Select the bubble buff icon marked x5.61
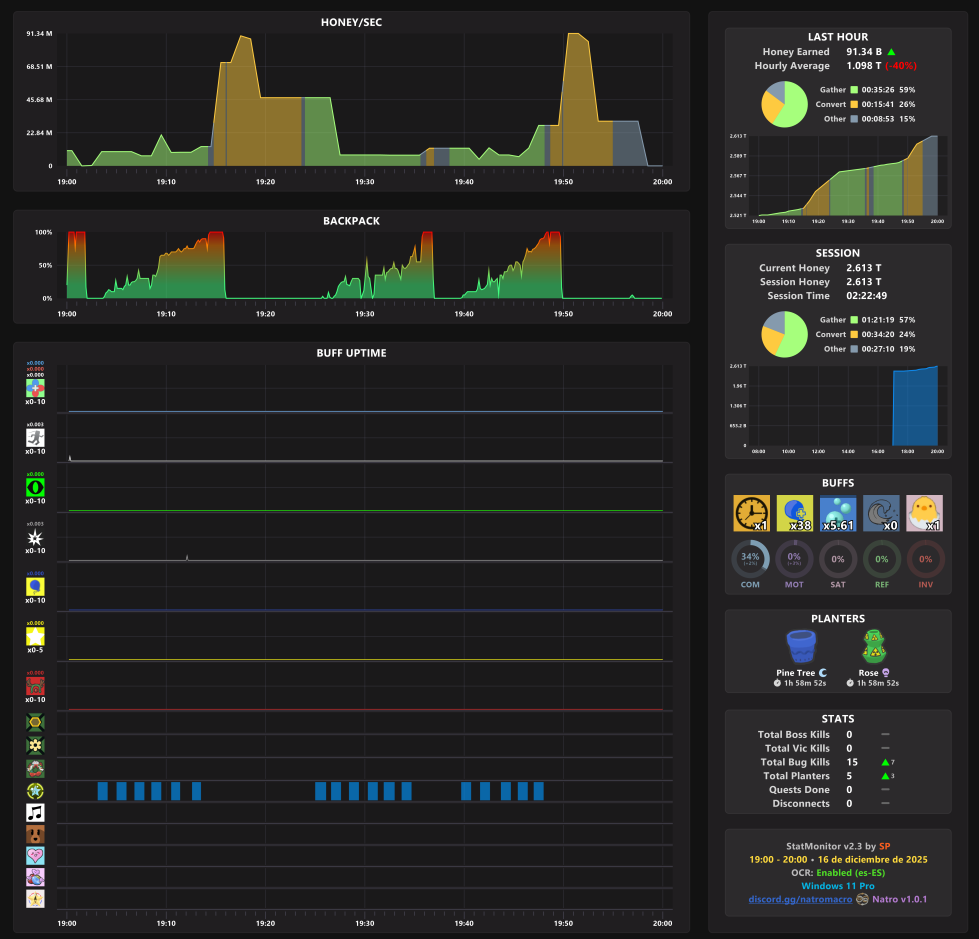Image resolution: width=979 pixels, height=939 pixels. (x=838, y=513)
